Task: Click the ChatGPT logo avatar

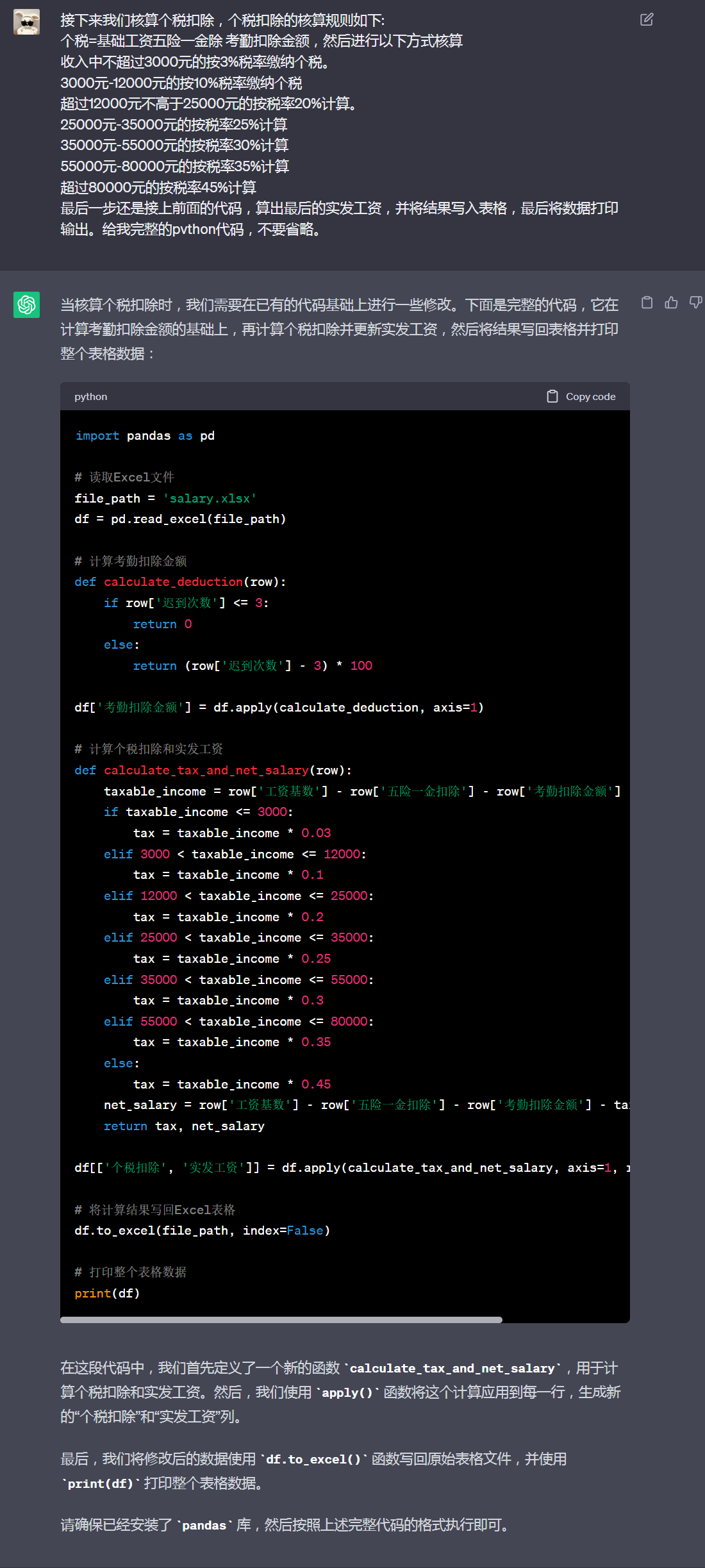Action: [26, 304]
